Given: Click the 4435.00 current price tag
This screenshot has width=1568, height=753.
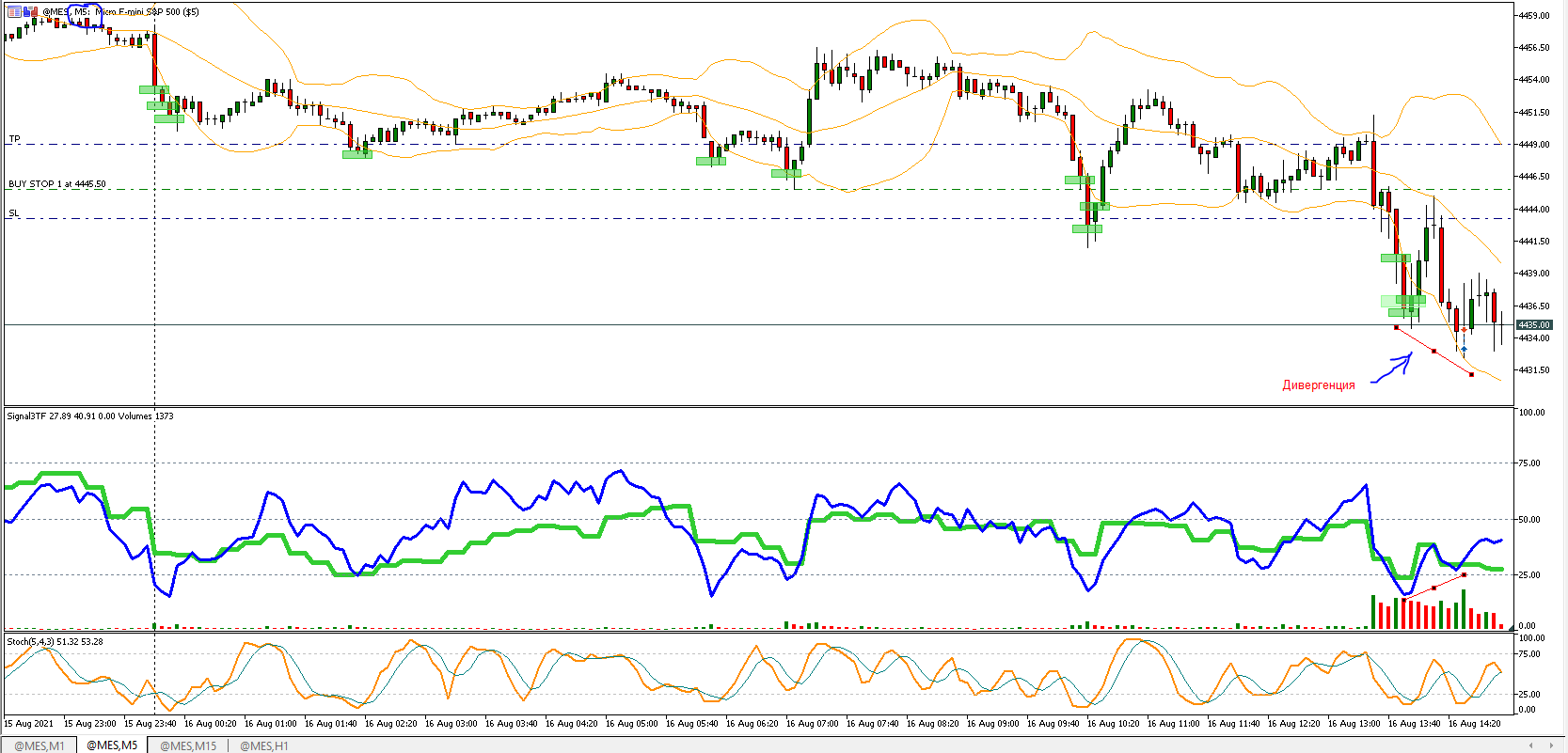Looking at the screenshot, I should [1534, 324].
